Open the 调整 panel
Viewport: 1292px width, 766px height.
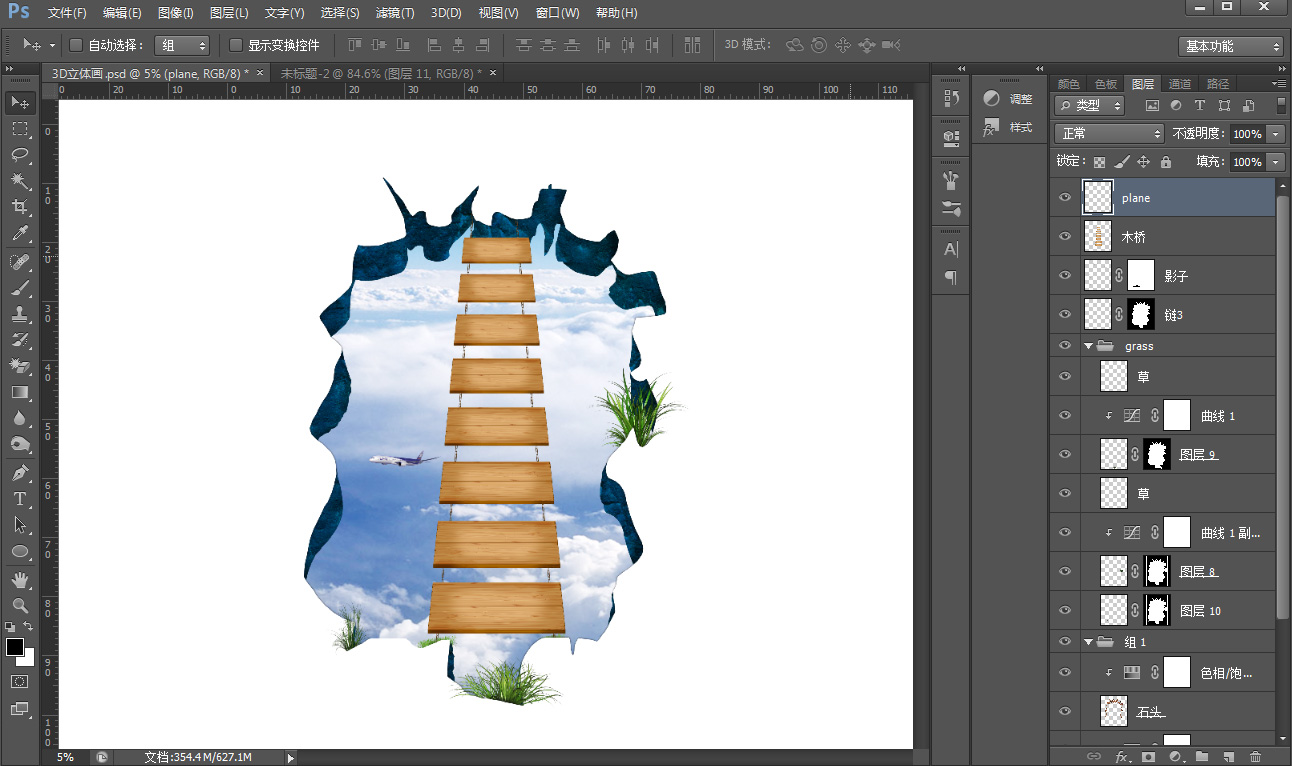(x=1008, y=98)
